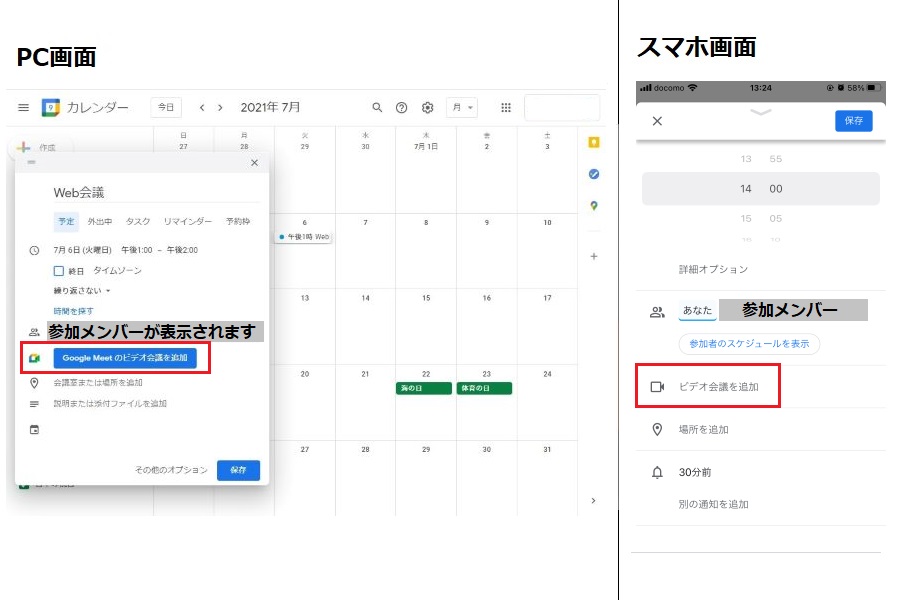Expand the 月 view selector dropdown
900x600 pixels.
click(x=462, y=108)
